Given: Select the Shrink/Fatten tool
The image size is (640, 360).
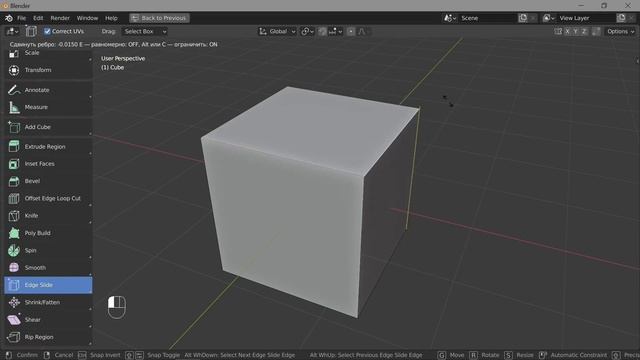Looking at the screenshot, I should click(x=48, y=302).
